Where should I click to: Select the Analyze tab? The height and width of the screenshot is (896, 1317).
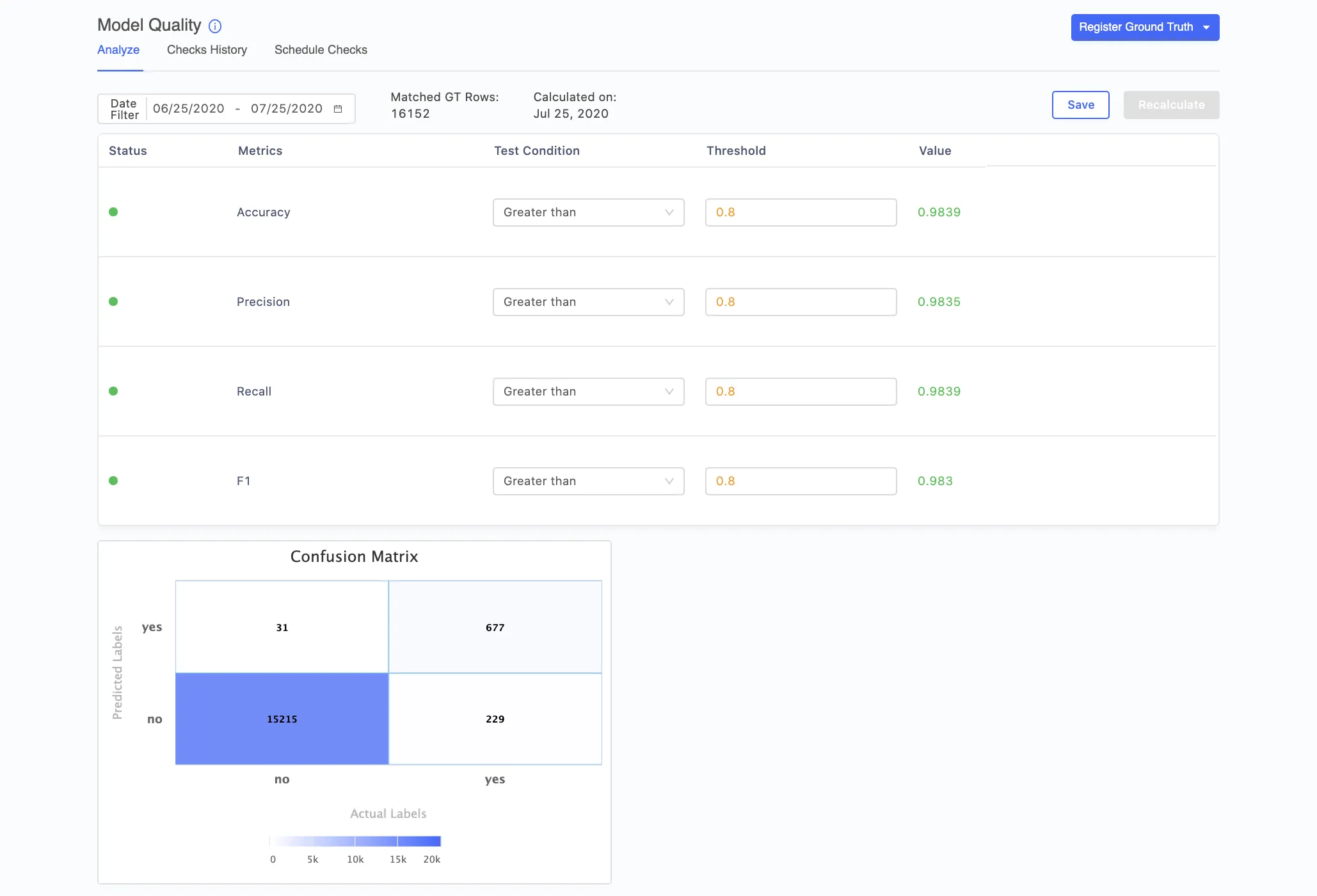(x=118, y=50)
